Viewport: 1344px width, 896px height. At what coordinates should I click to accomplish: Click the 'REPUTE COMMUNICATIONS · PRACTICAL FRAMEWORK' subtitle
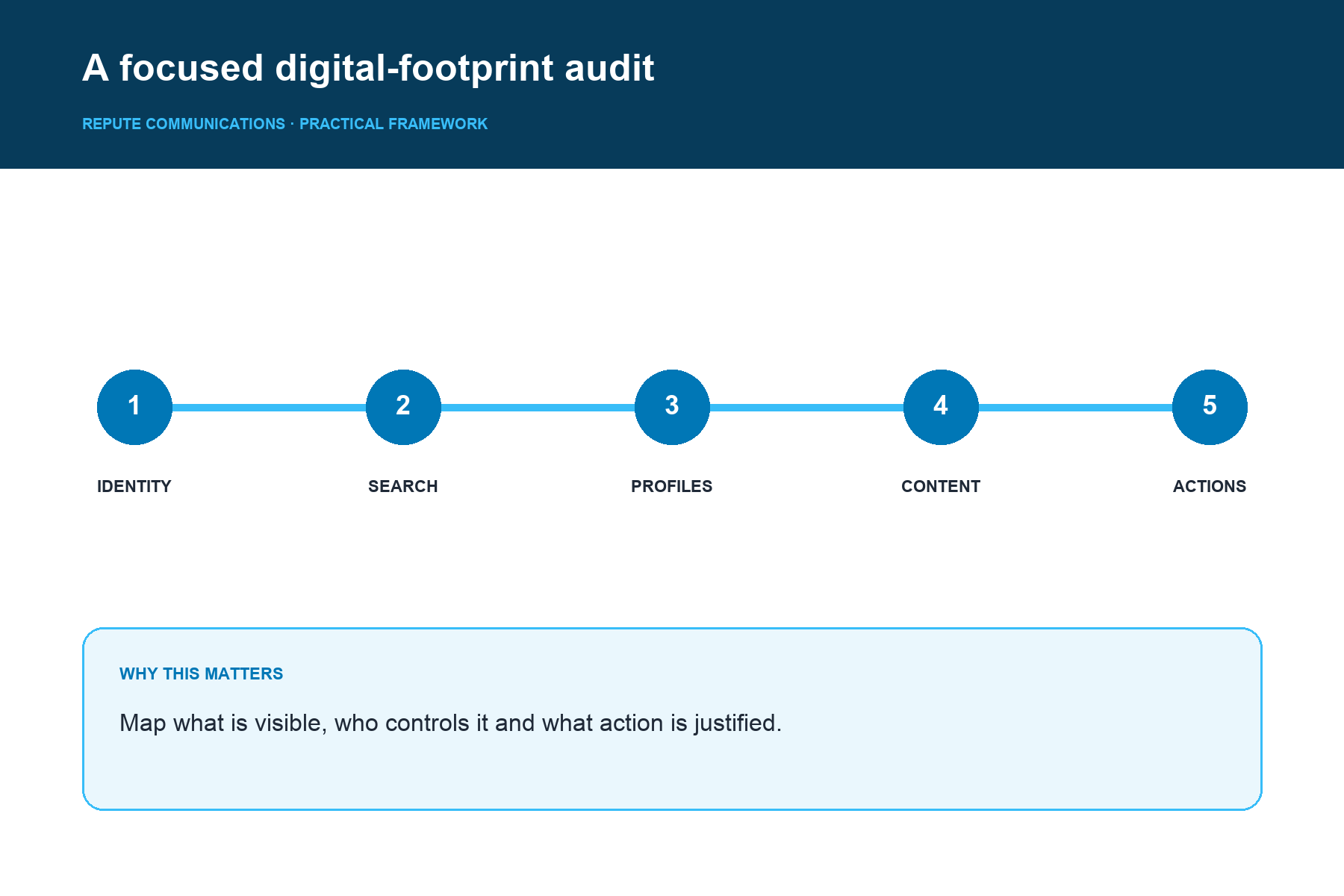284,124
